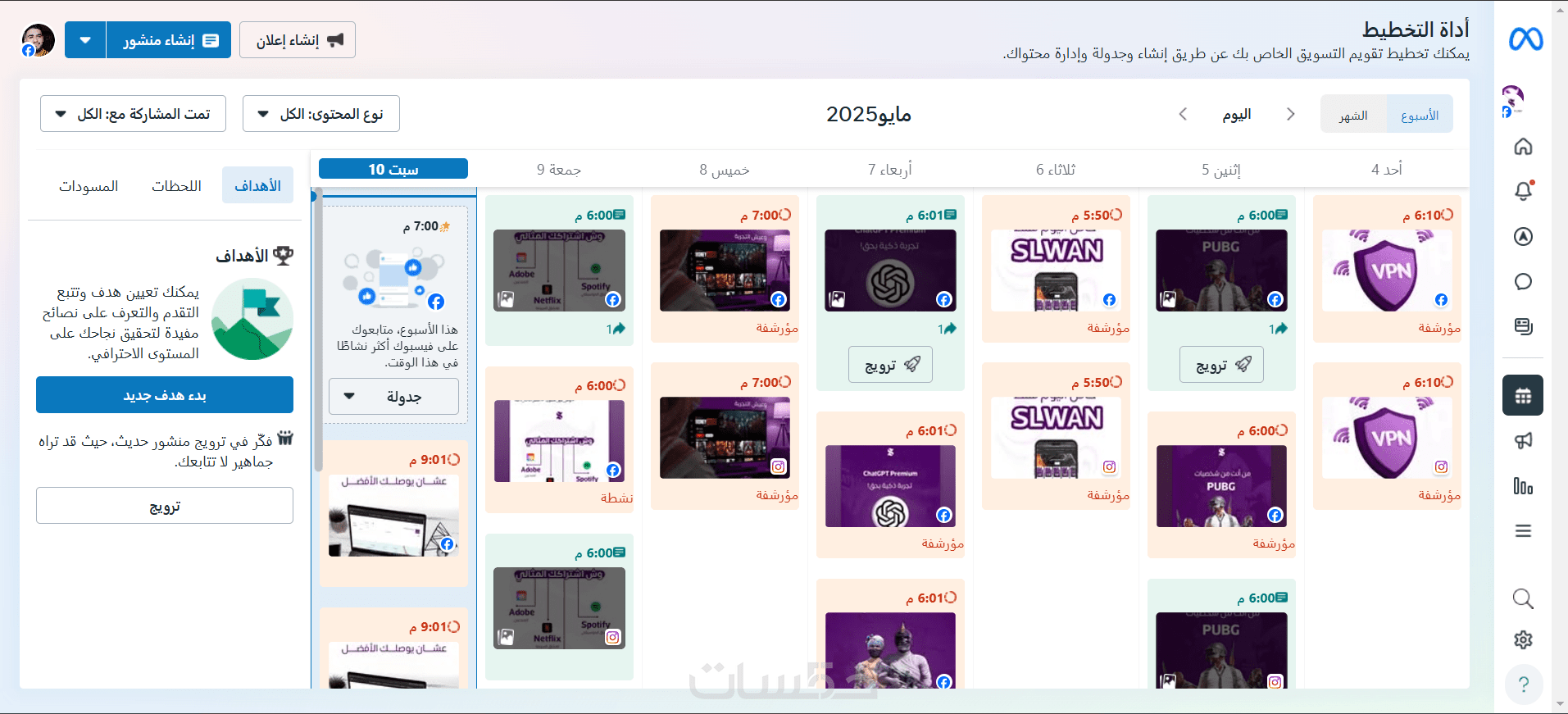Switch to the الشهر month view

click(x=1353, y=115)
